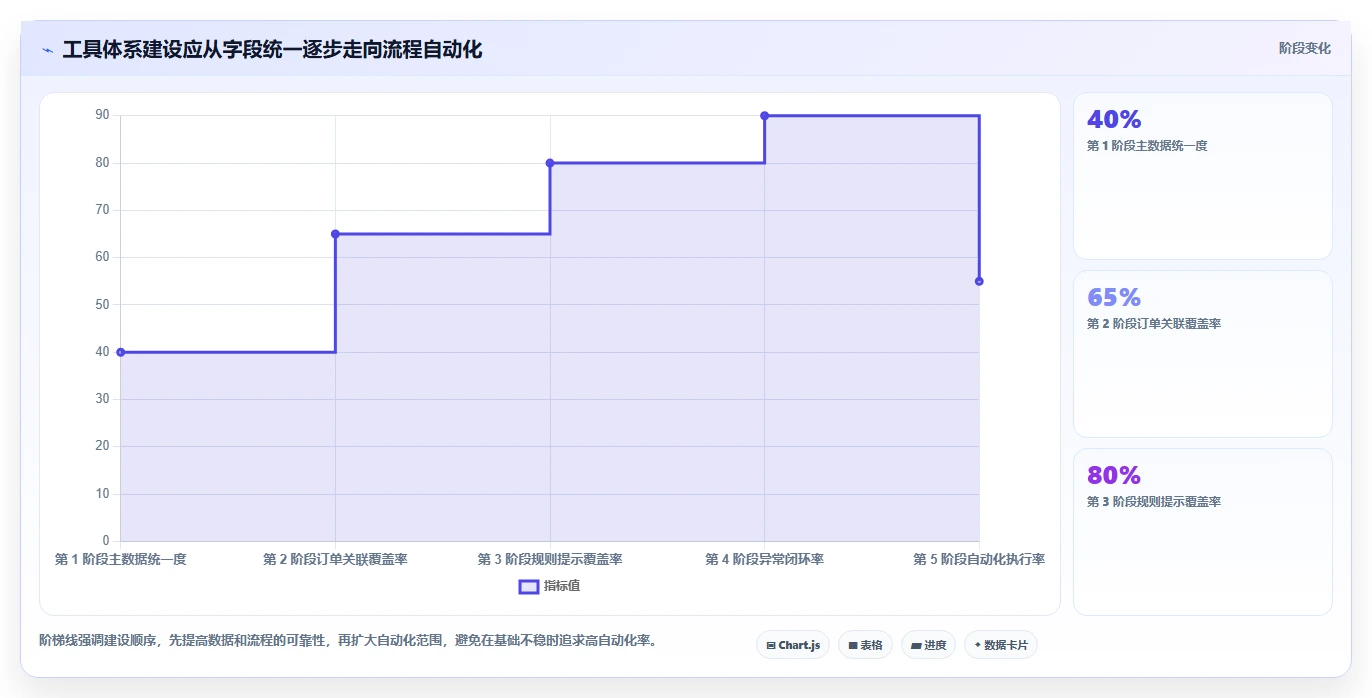This screenshot has width=1372, height=698.
Task: Click the 阶段变化 label in the header
Action: point(1304,48)
